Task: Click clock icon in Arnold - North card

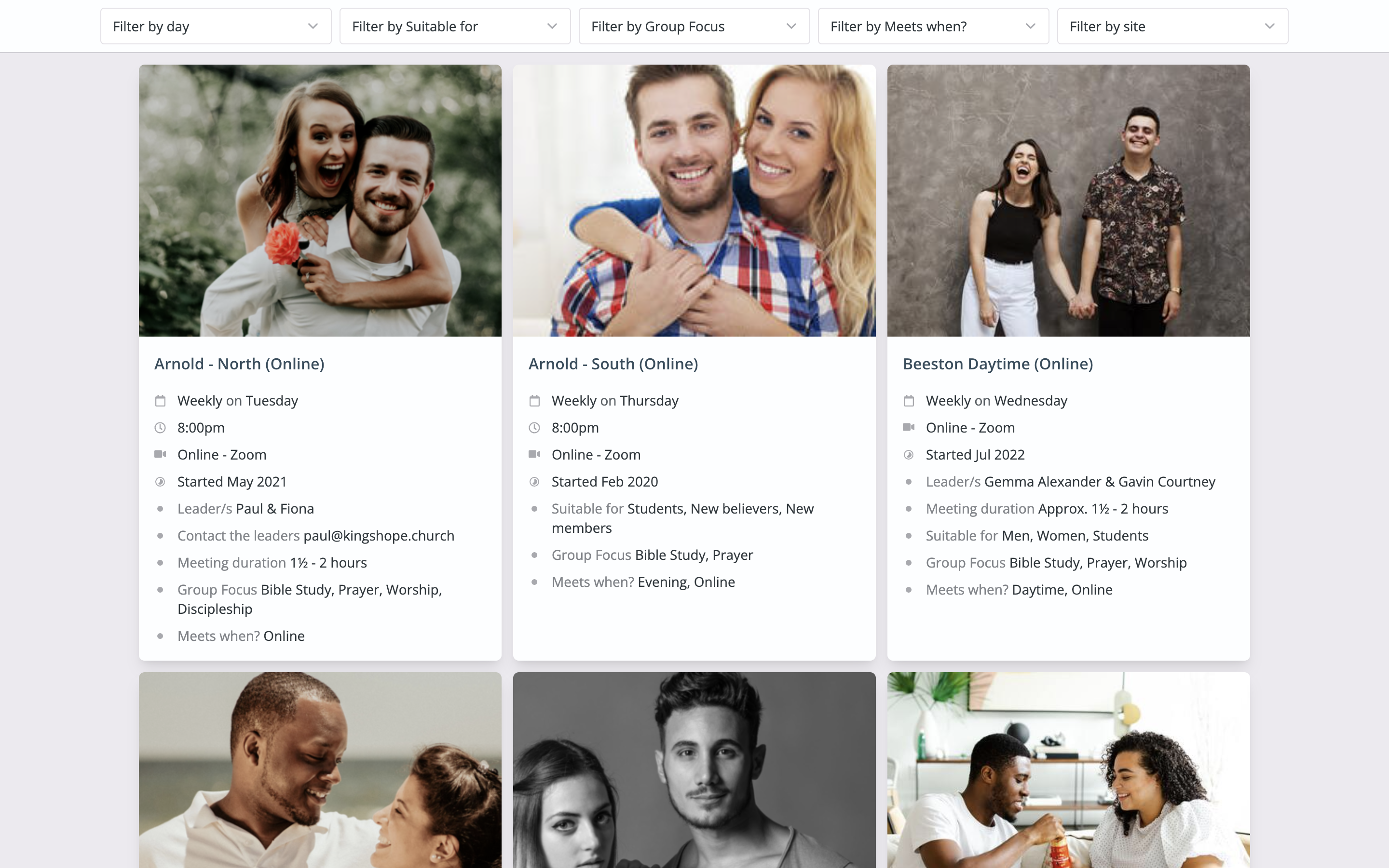Action: point(160,428)
